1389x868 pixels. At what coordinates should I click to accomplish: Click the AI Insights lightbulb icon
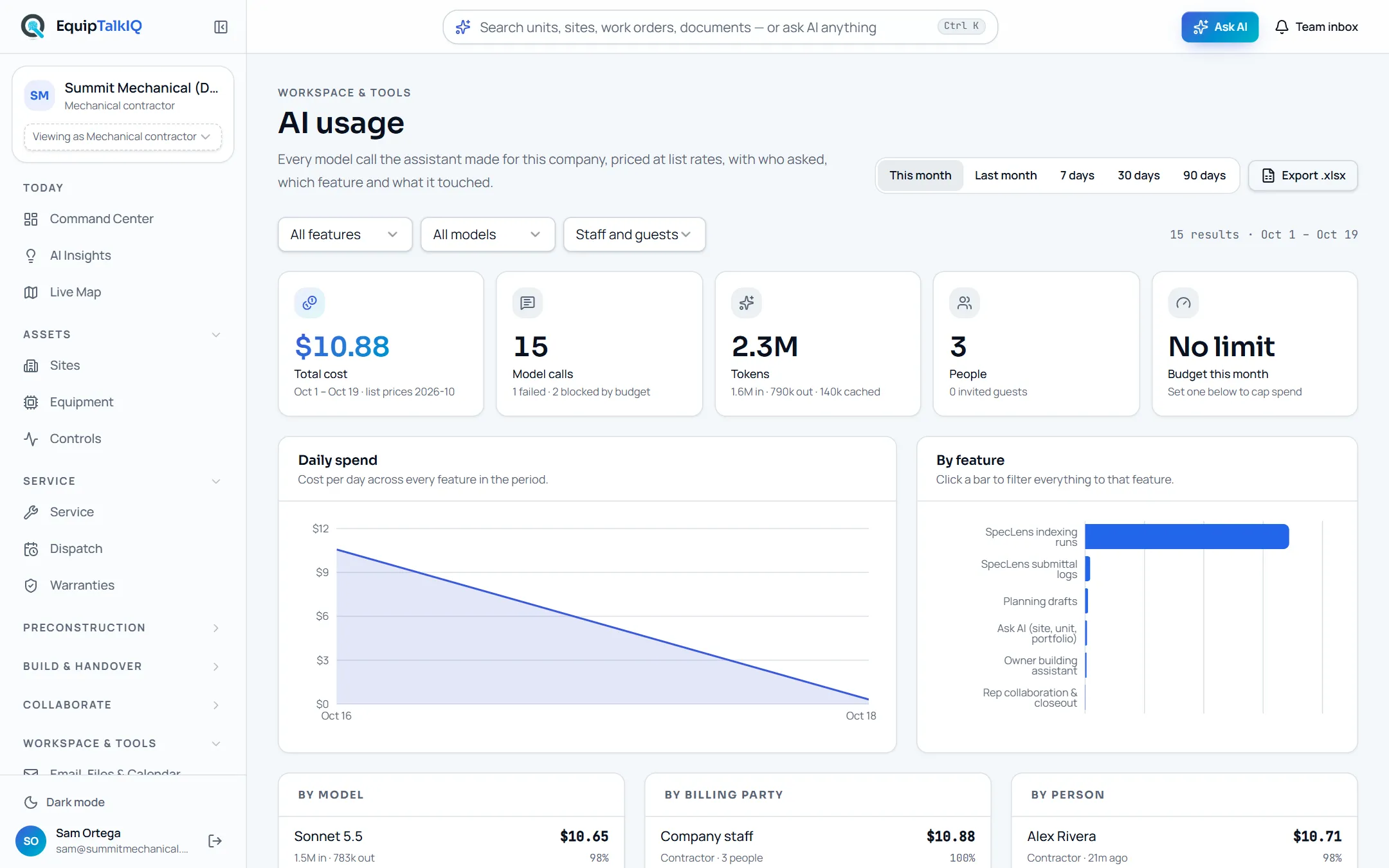click(31, 256)
